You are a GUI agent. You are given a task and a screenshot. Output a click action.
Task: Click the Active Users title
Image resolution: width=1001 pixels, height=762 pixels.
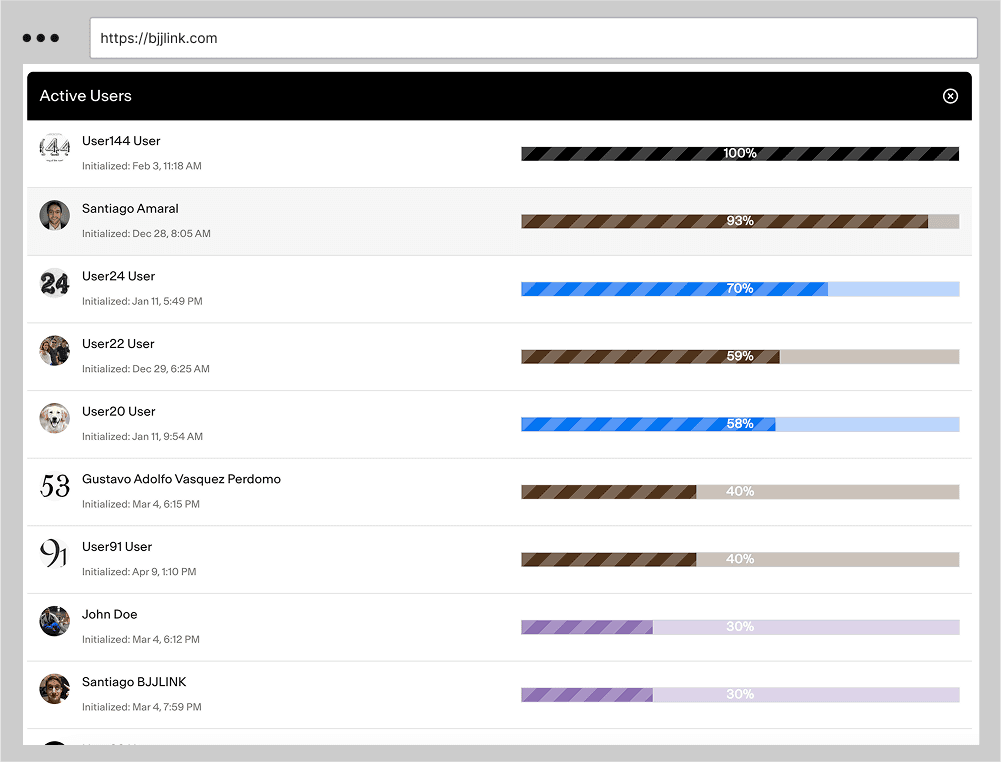tap(85, 96)
